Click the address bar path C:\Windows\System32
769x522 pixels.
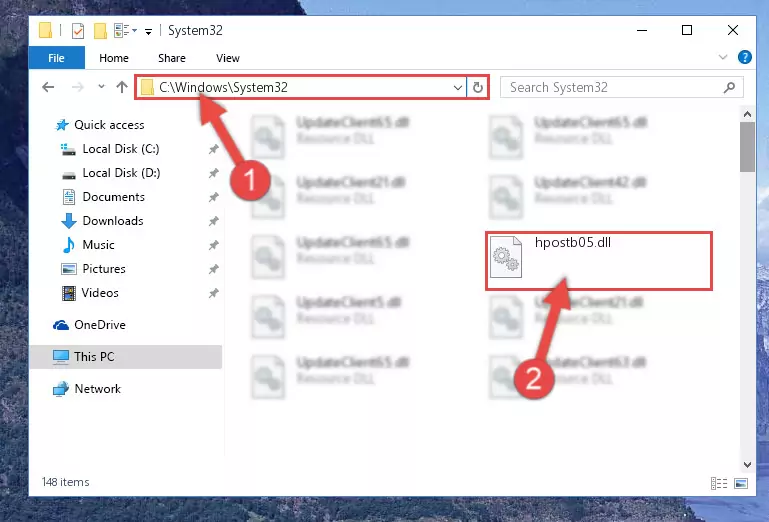point(224,87)
